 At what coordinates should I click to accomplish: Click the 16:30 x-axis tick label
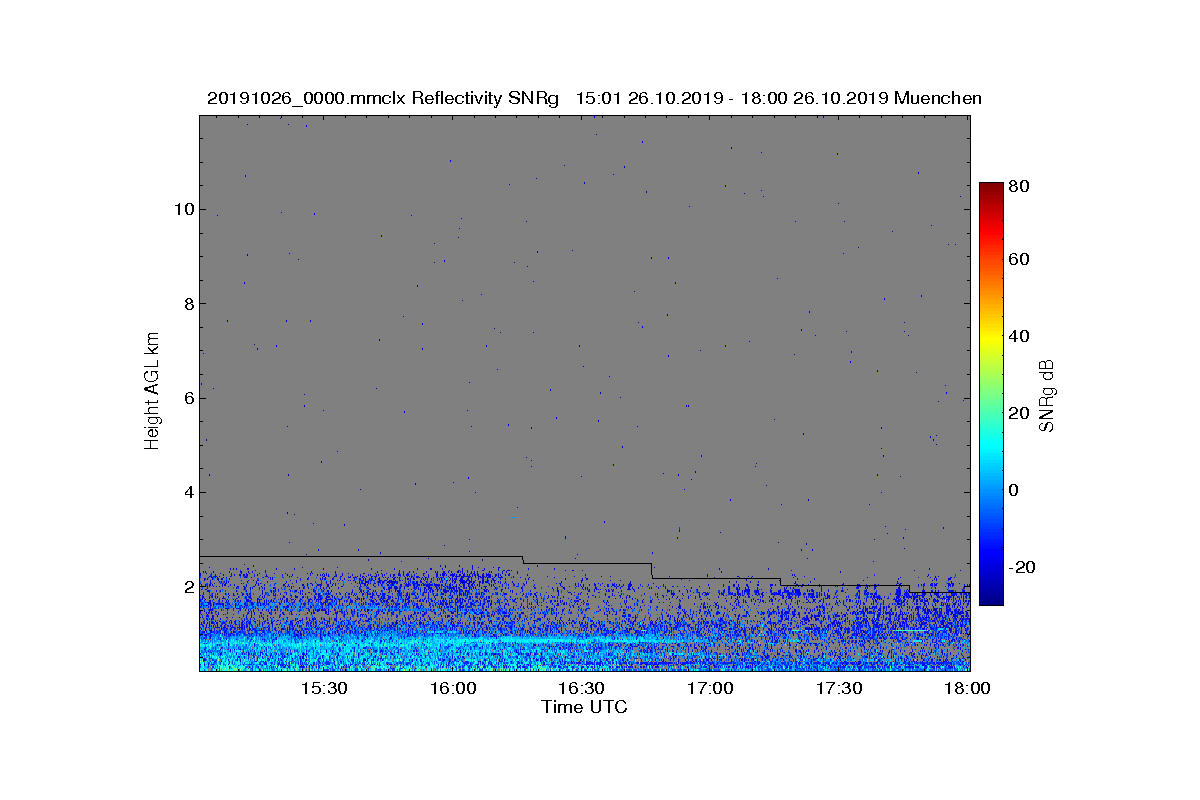[581, 689]
